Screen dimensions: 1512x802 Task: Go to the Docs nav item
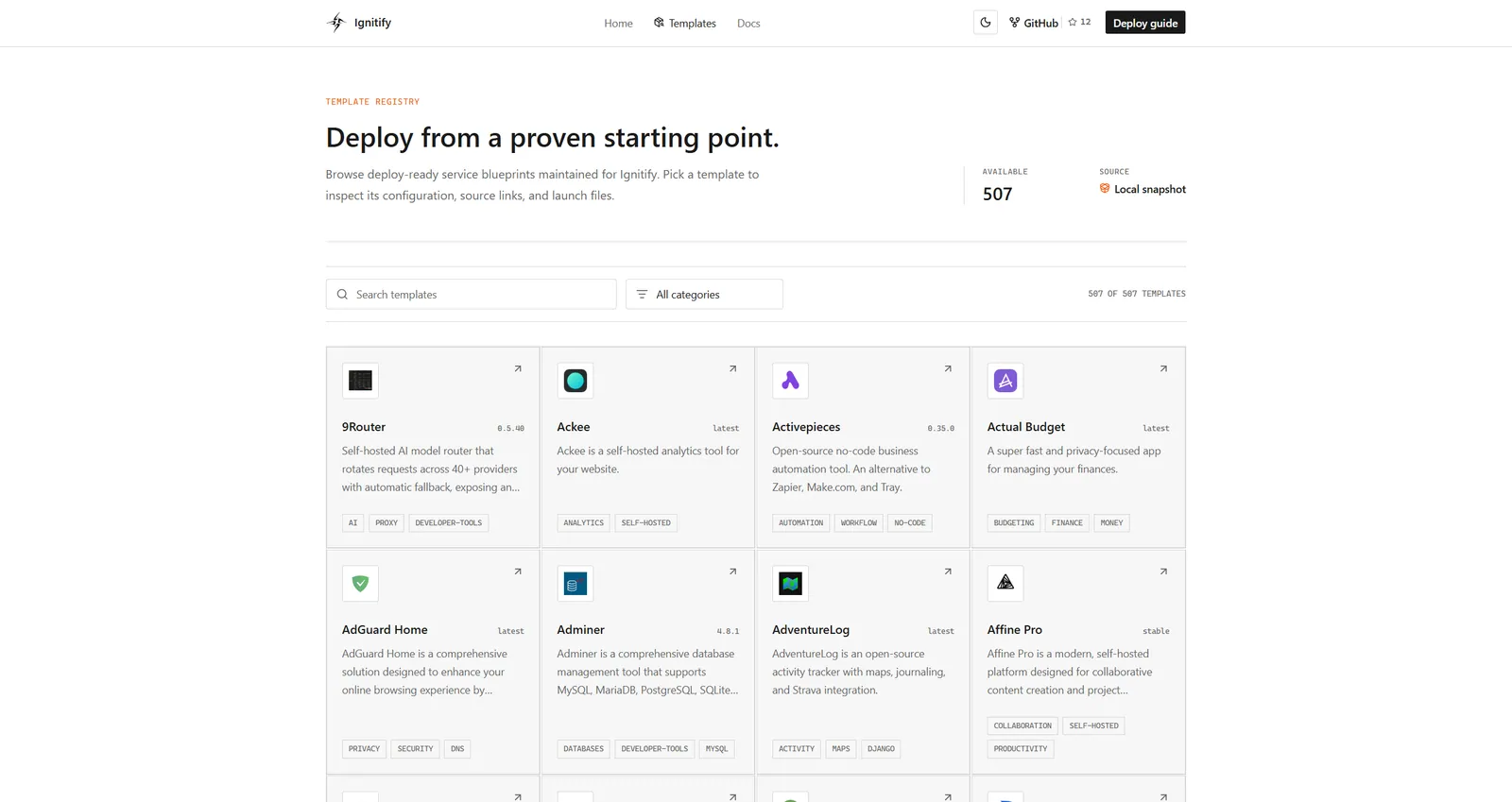point(748,23)
